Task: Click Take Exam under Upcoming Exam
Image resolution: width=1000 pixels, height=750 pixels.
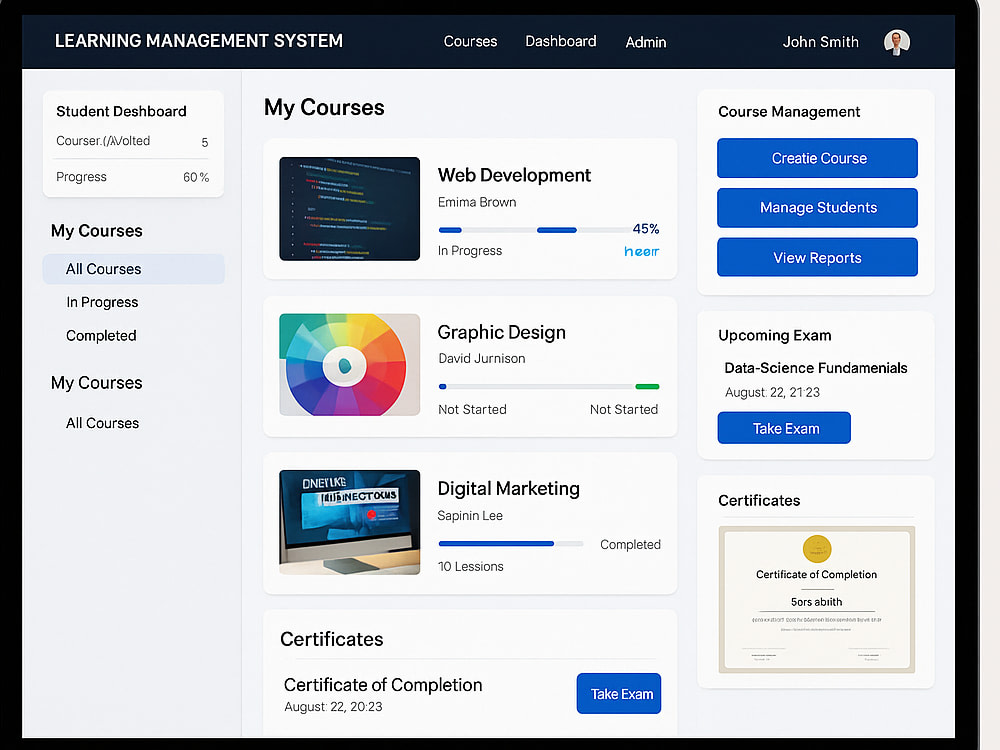Action: pyautogui.click(x=784, y=428)
